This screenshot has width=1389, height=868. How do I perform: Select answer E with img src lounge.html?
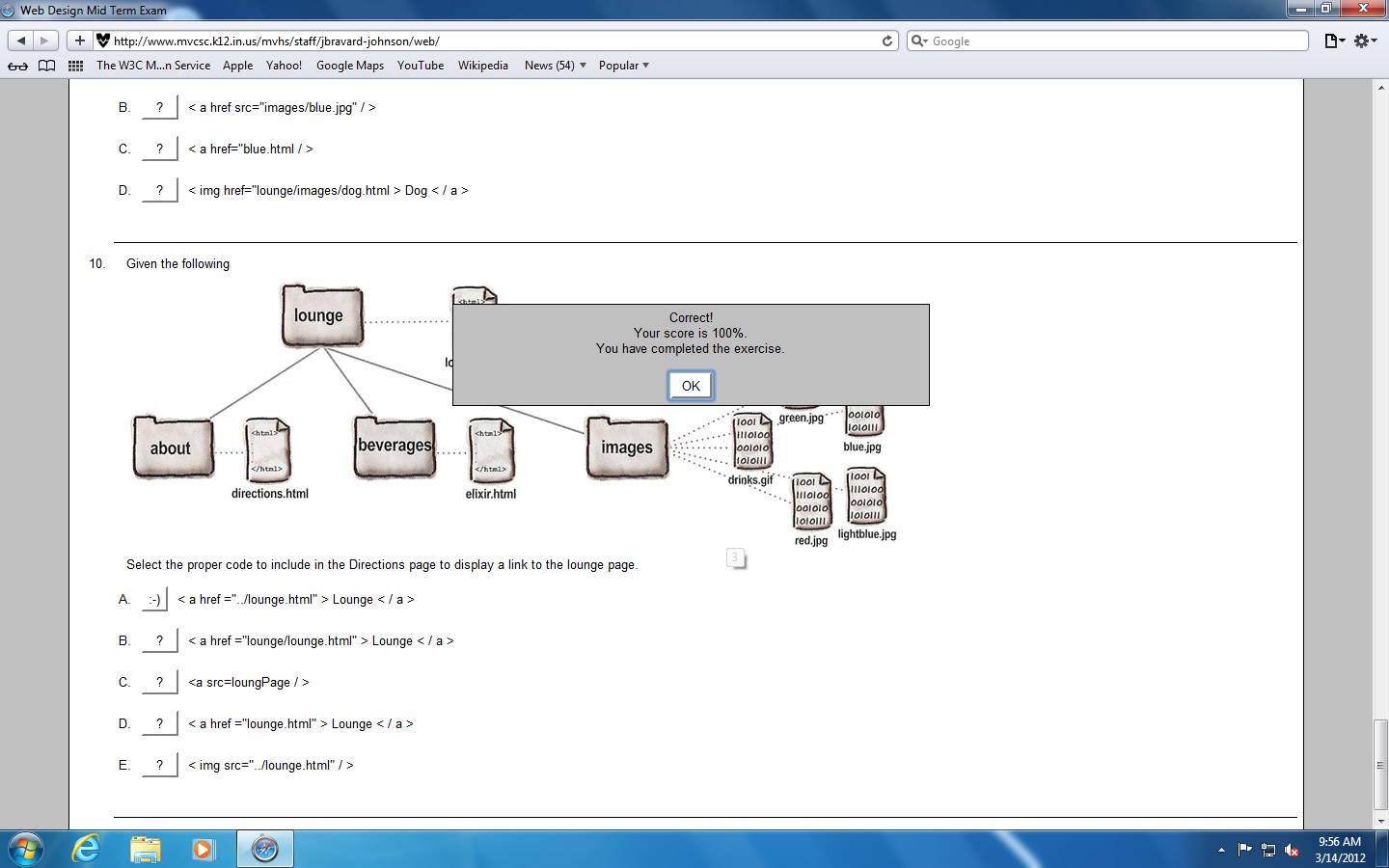[x=159, y=765]
